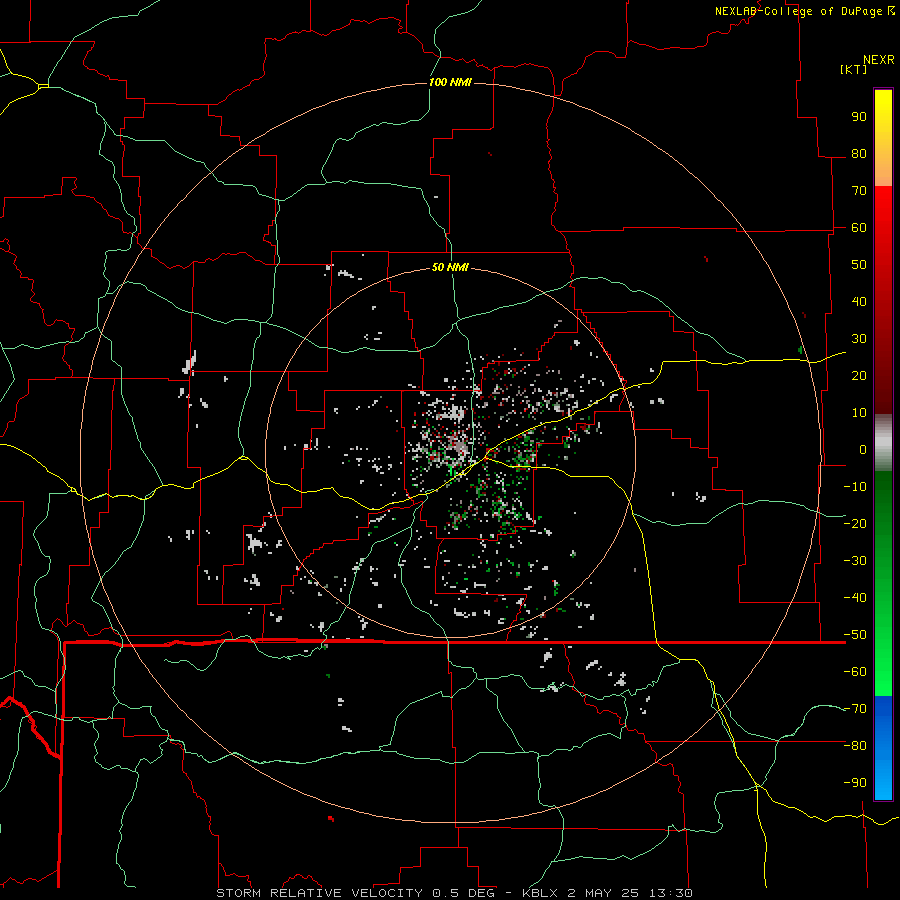Select the -10 value on velocity scale

tap(855, 487)
